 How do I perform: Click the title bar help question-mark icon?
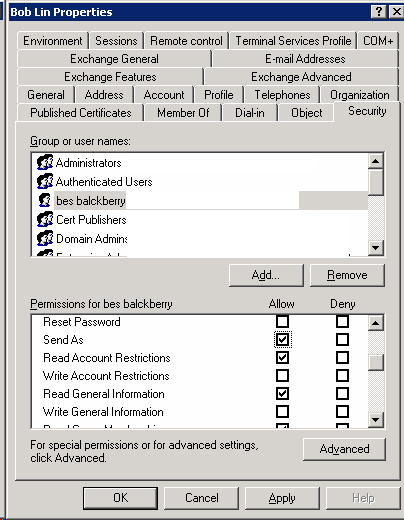click(x=378, y=12)
